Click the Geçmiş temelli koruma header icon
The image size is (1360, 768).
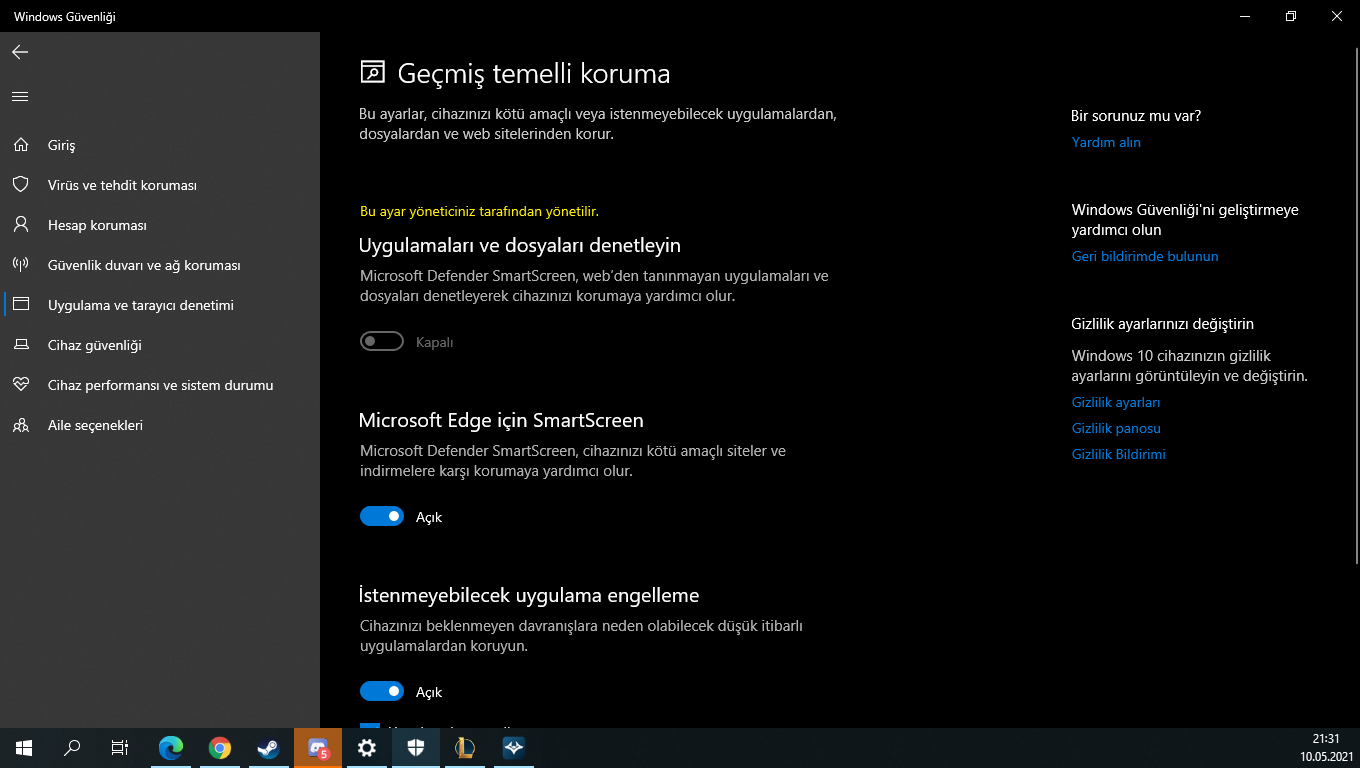click(x=372, y=72)
